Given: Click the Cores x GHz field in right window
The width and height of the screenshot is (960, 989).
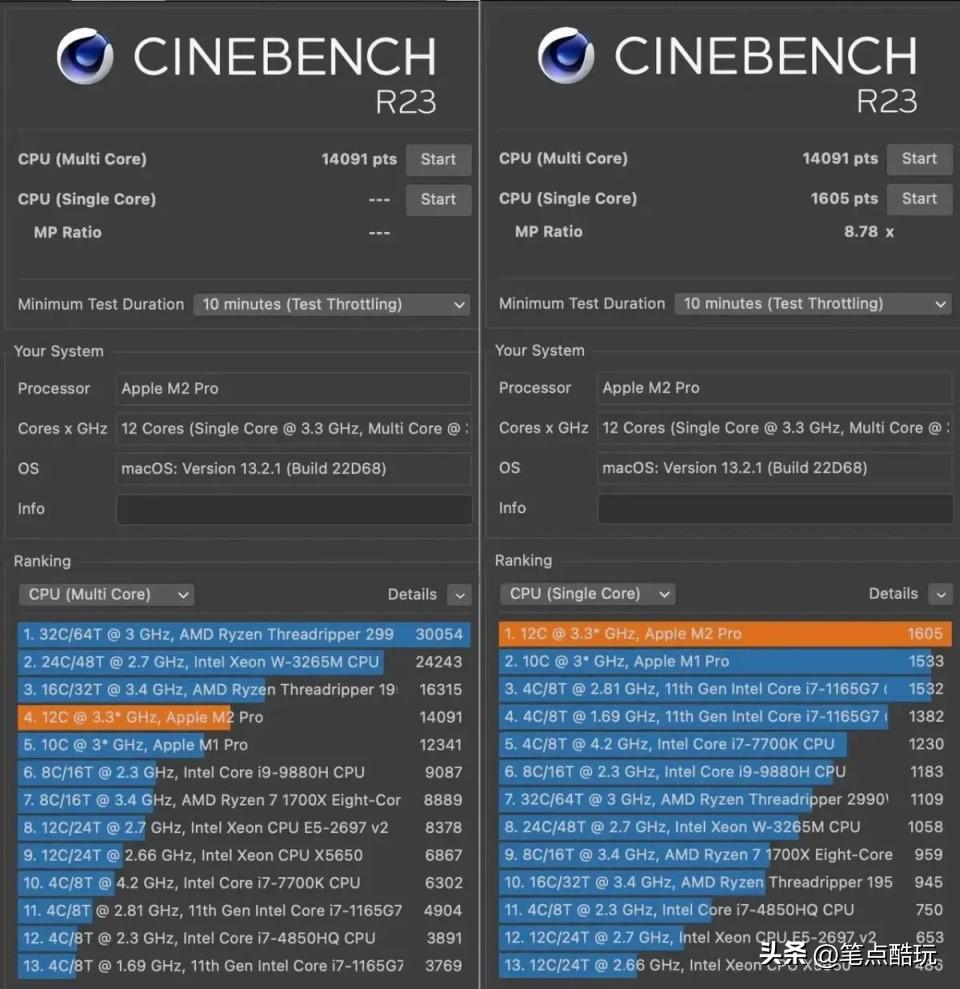Looking at the screenshot, I should [x=775, y=428].
